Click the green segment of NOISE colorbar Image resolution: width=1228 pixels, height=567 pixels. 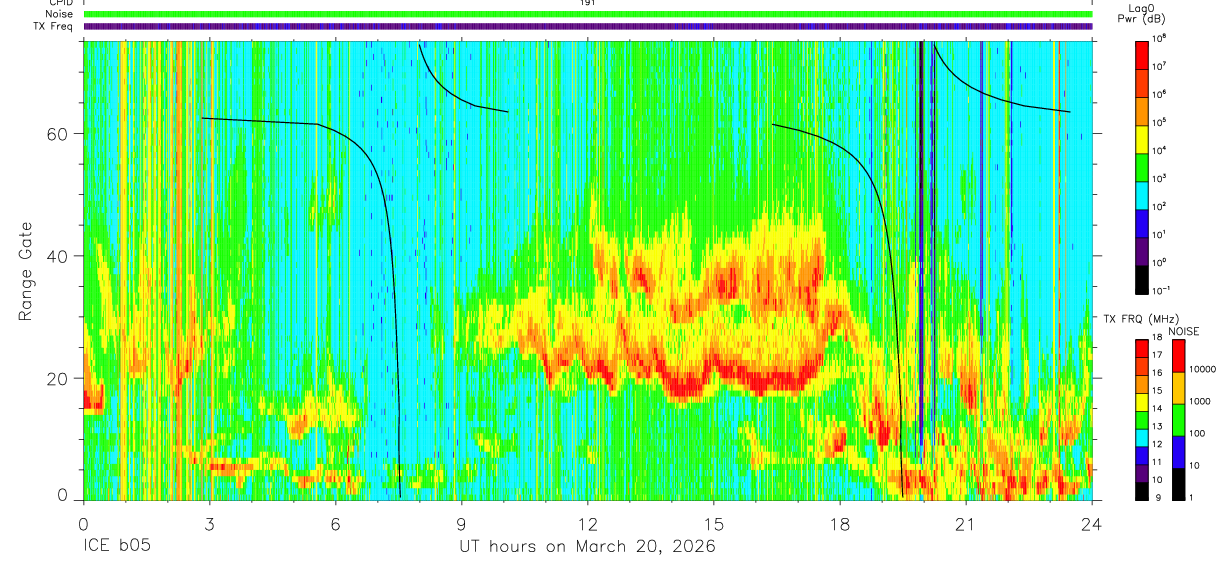[1179, 420]
